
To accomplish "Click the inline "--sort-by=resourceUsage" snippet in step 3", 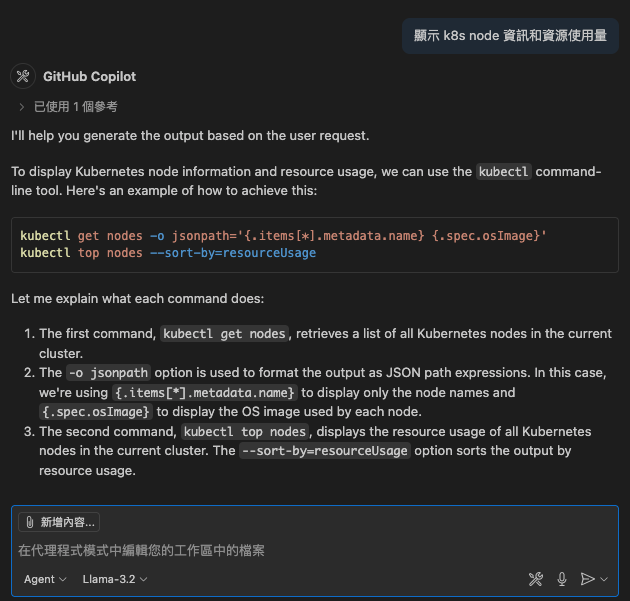I will point(324,450).
